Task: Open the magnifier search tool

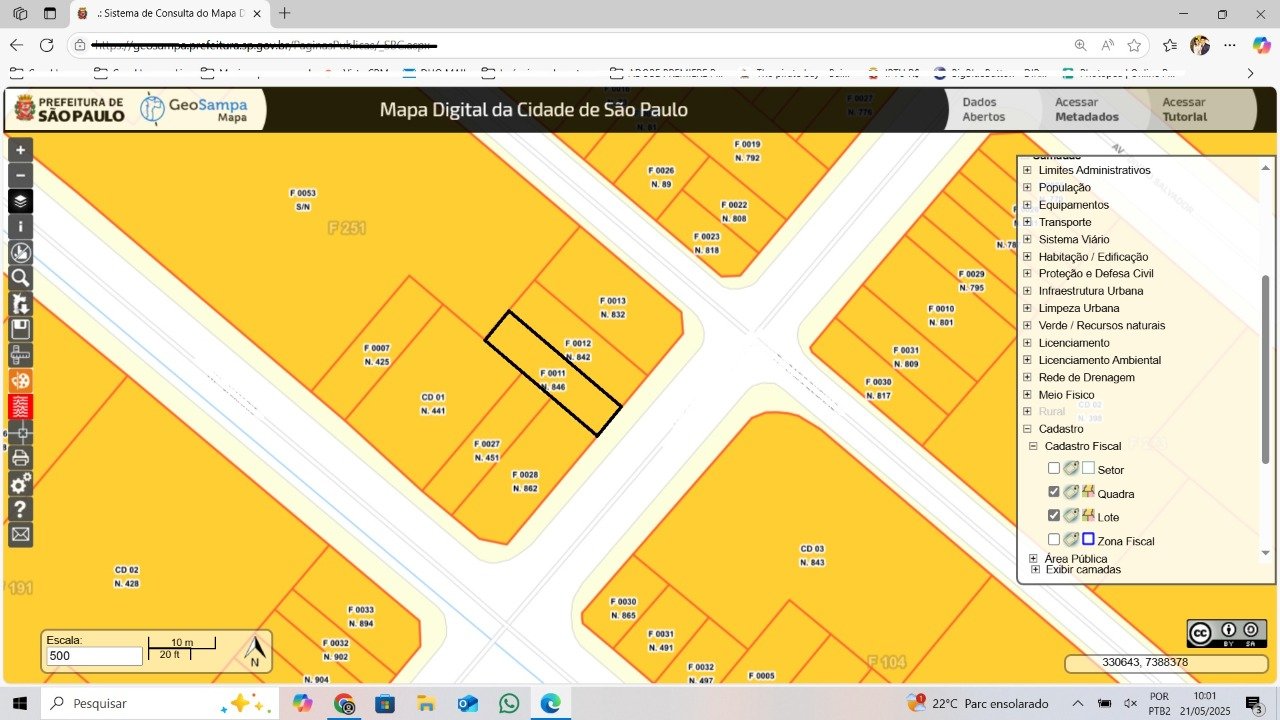Action: [x=20, y=278]
